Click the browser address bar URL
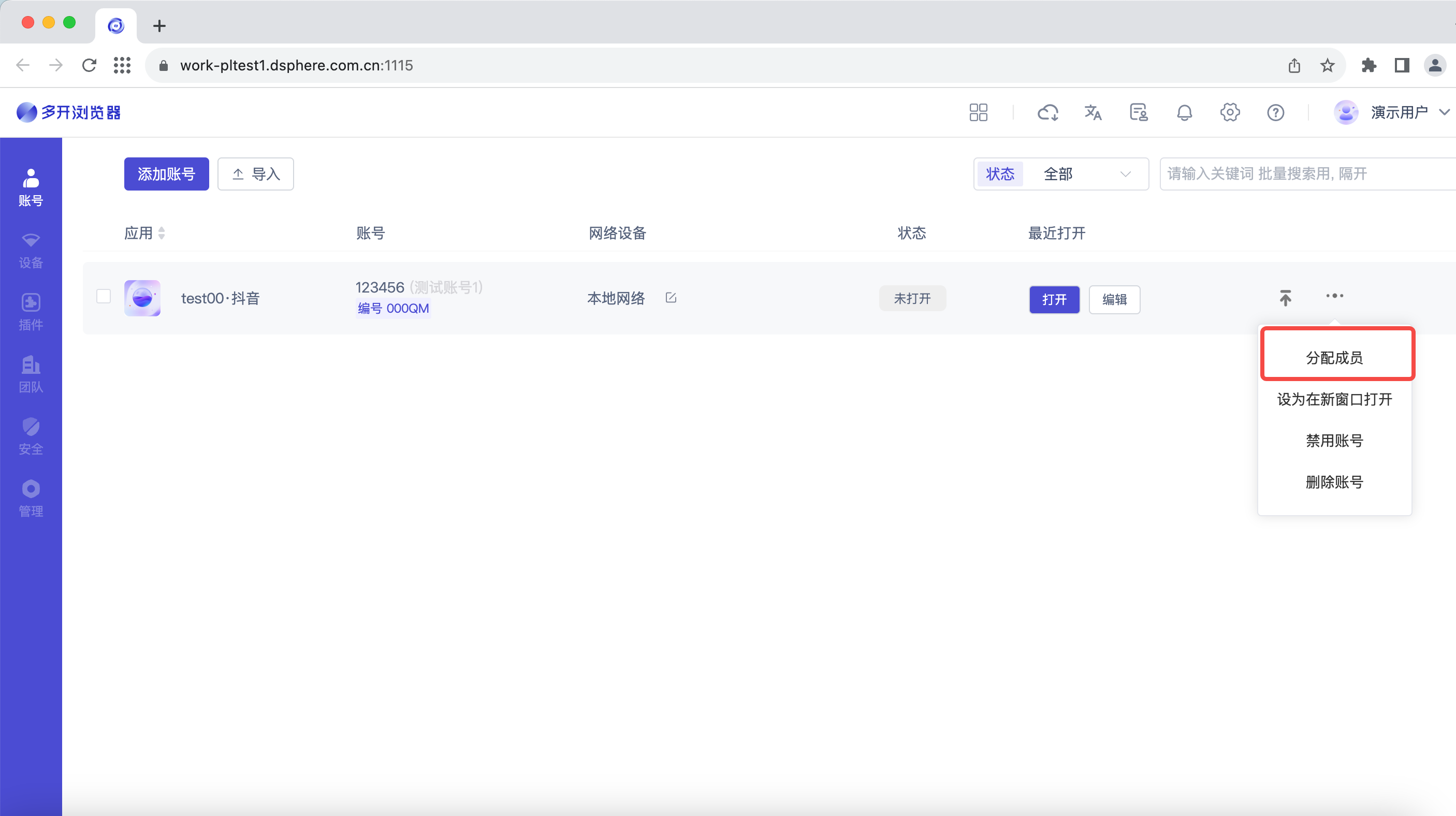This screenshot has height=816, width=1456. [x=296, y=66]
